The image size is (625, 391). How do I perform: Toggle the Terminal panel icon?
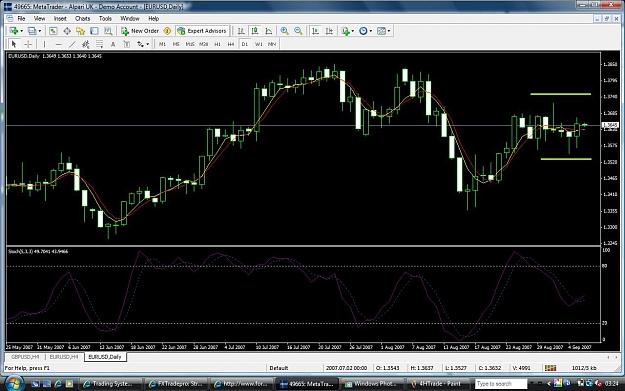click(94, 31)
